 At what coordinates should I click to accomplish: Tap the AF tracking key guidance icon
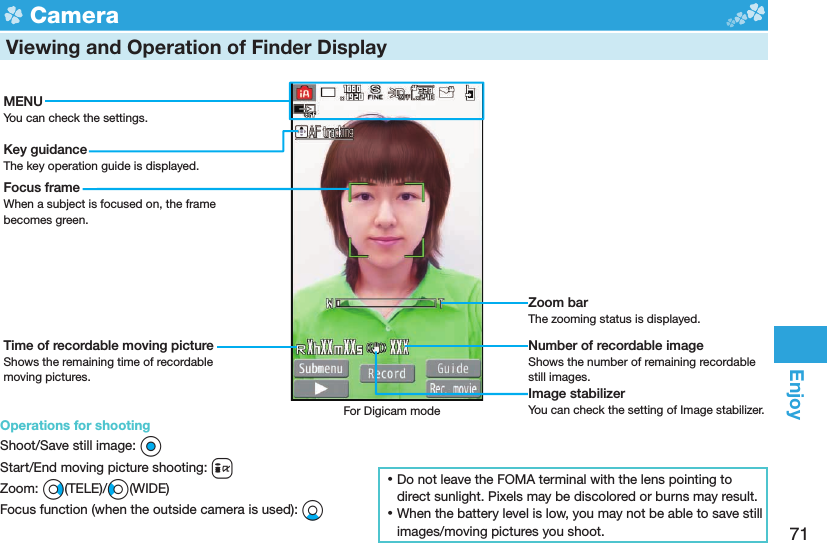click(301, 131)
